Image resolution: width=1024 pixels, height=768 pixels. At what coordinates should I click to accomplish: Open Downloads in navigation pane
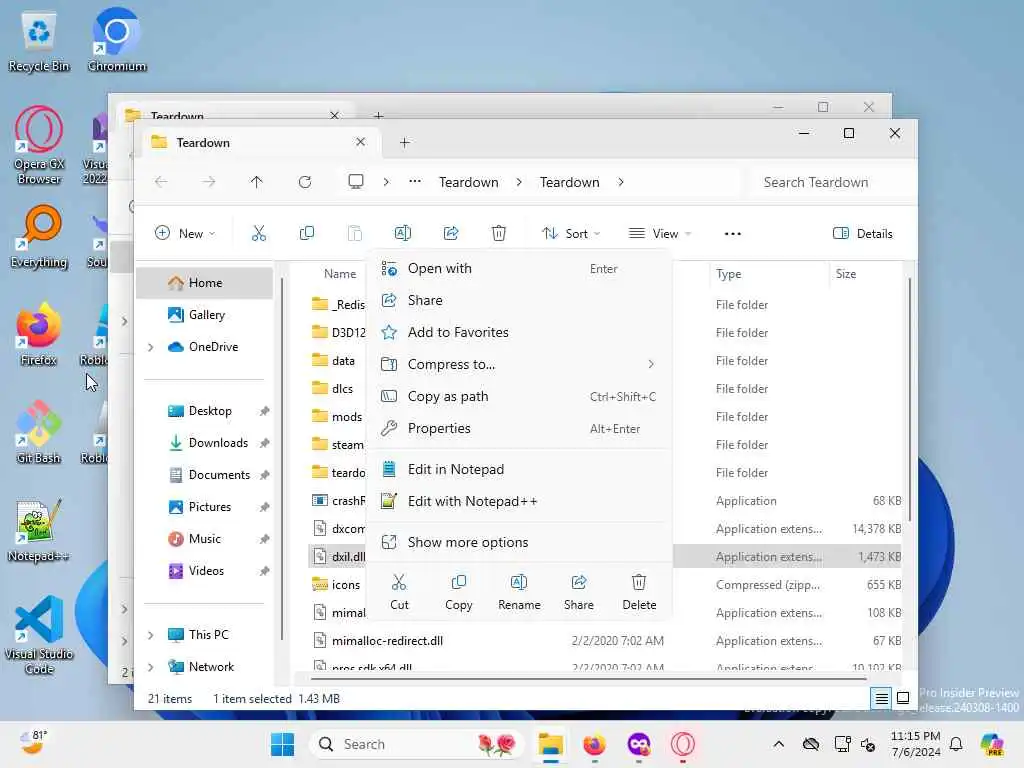[x=204, y=443]
